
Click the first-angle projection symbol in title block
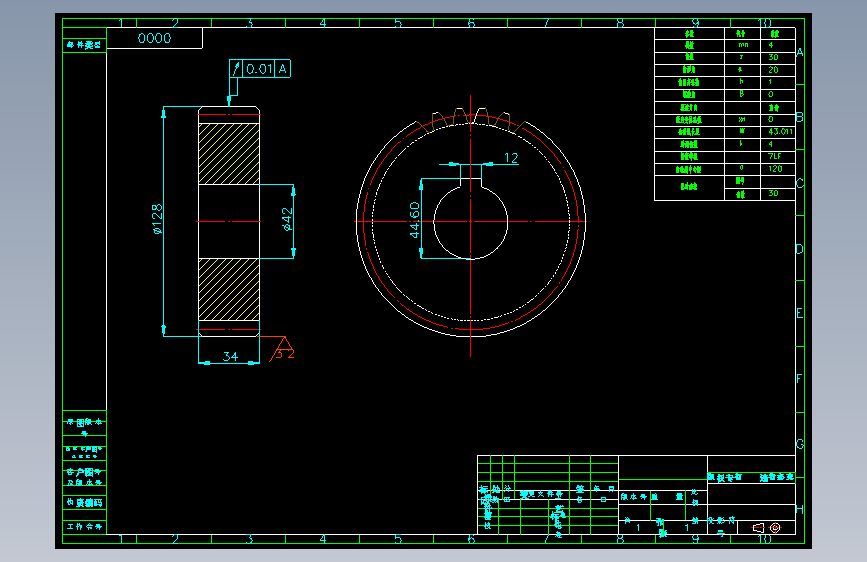tap(766, 528)
